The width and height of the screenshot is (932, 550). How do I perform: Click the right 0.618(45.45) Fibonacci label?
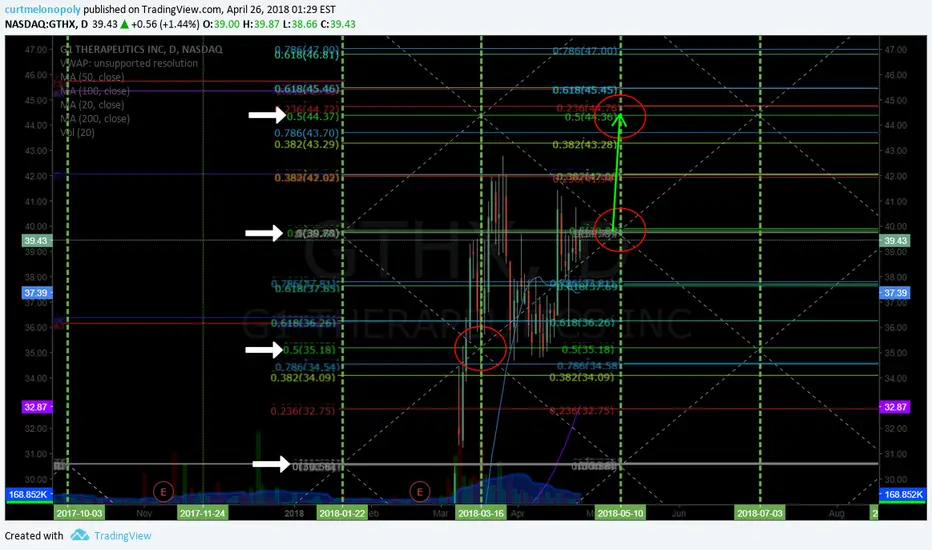click(x=585, y=90)
